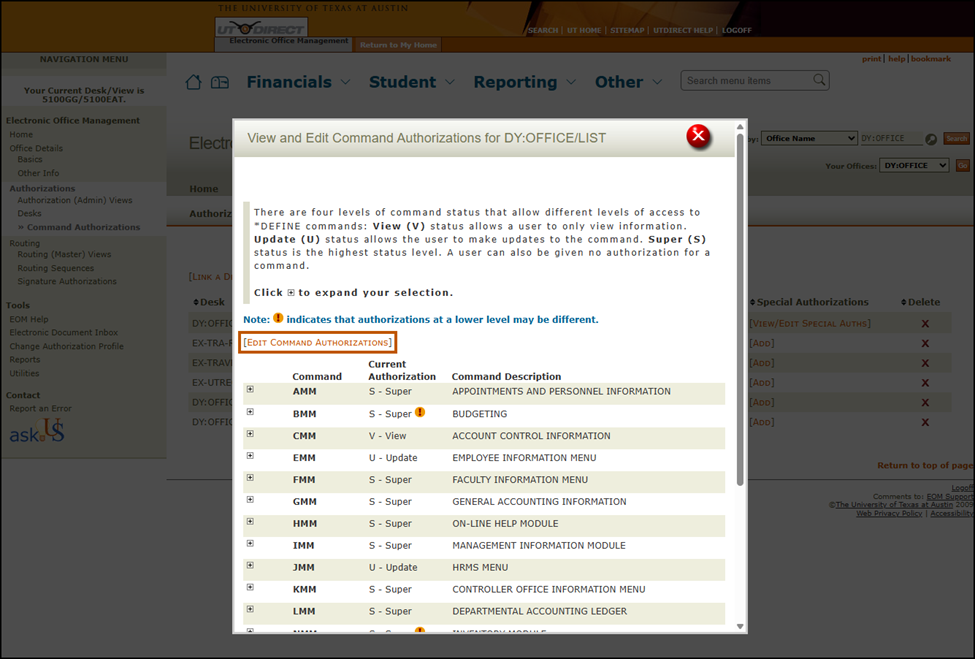Open Authorization (Admin) Views in navigation
The image size is (975, 659).
(x=75, y=200)
